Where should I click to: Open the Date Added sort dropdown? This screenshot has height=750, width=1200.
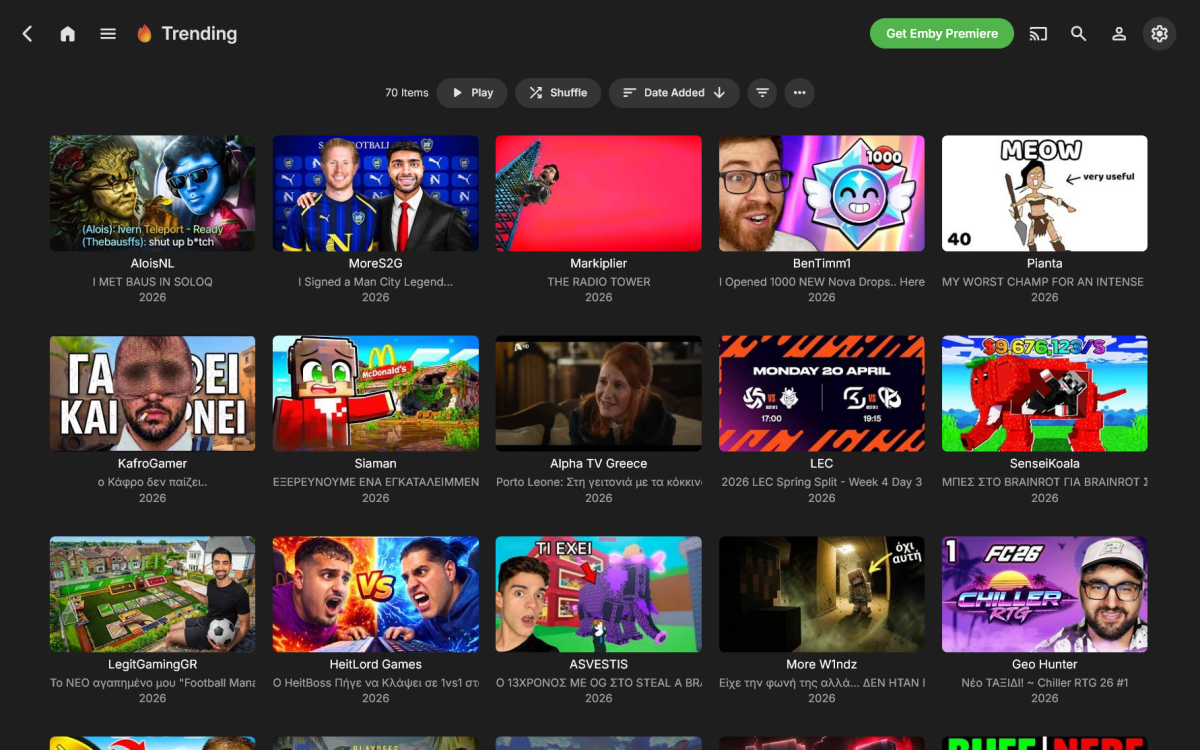[x=674, y=93]
